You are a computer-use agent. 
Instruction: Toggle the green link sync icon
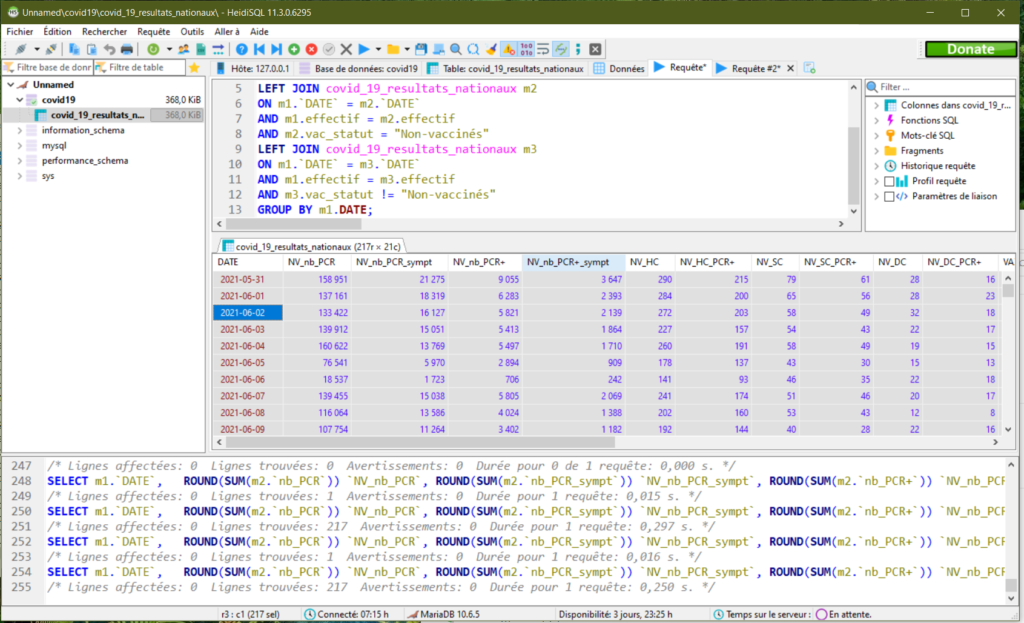(561, 49)
